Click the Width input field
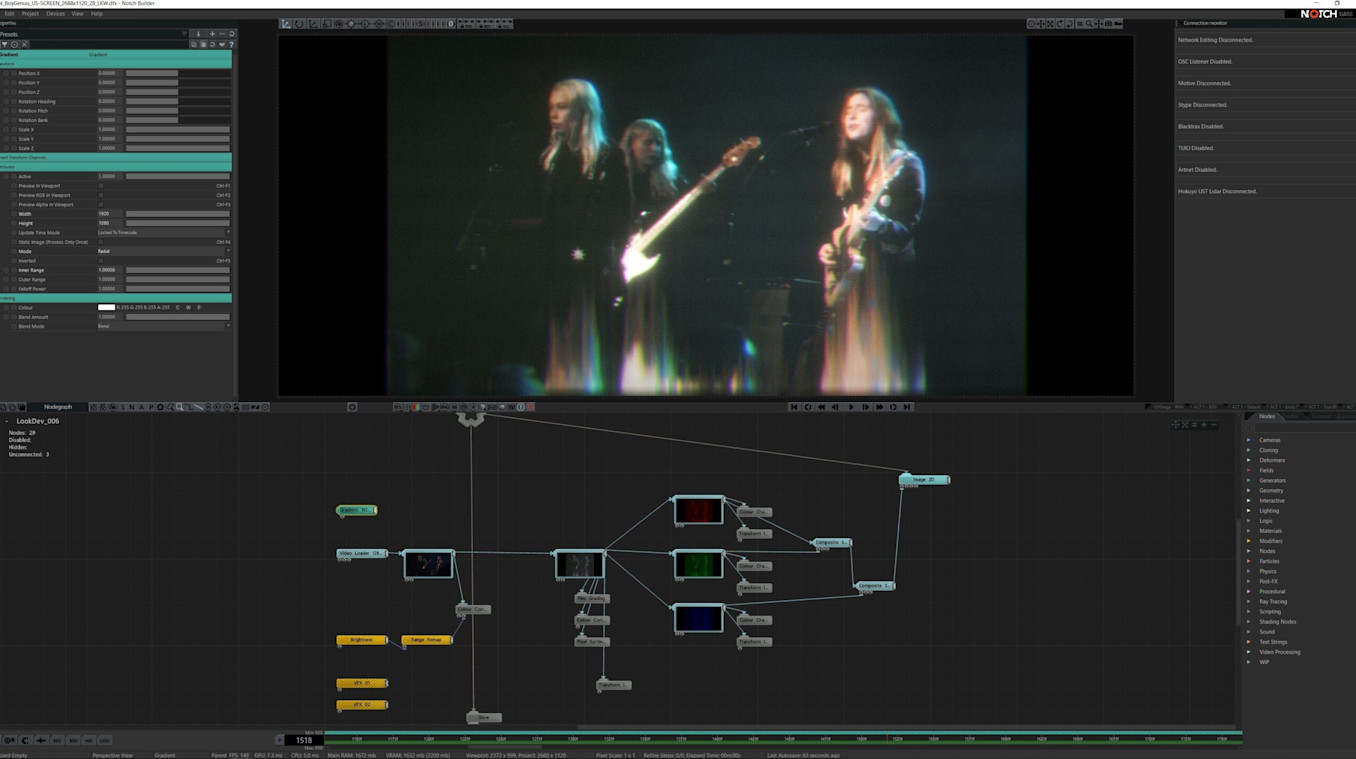The image size is (1356, 759). click(x=109, y=214)
